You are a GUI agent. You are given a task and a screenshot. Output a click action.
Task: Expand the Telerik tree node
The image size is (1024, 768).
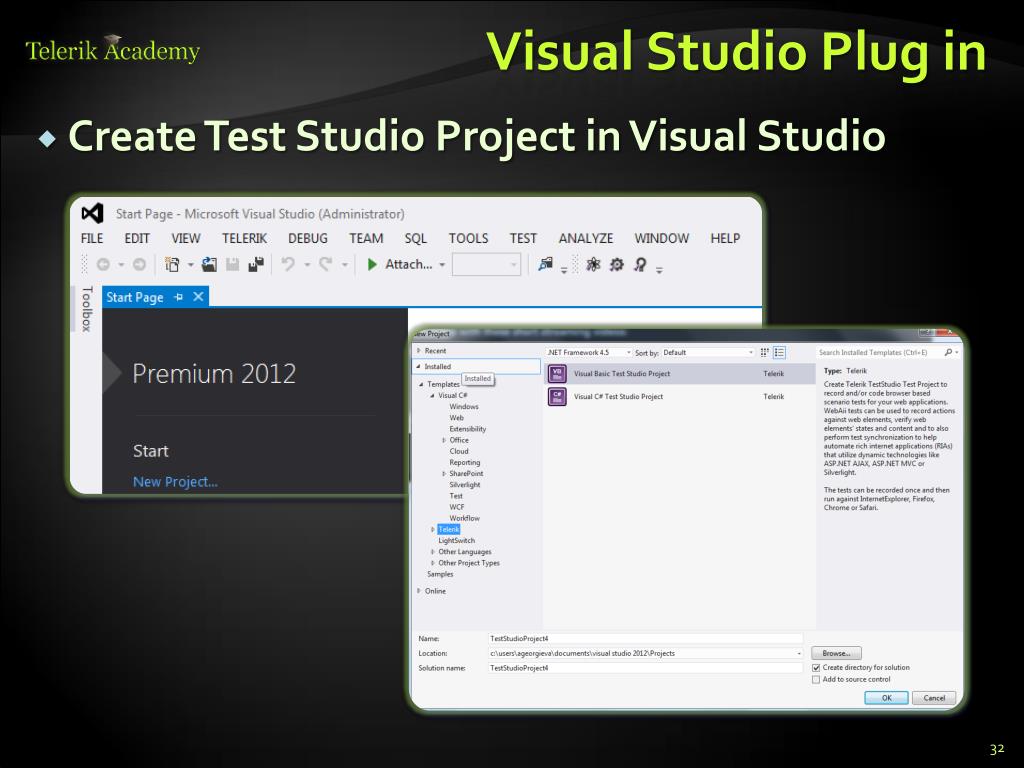432,530
